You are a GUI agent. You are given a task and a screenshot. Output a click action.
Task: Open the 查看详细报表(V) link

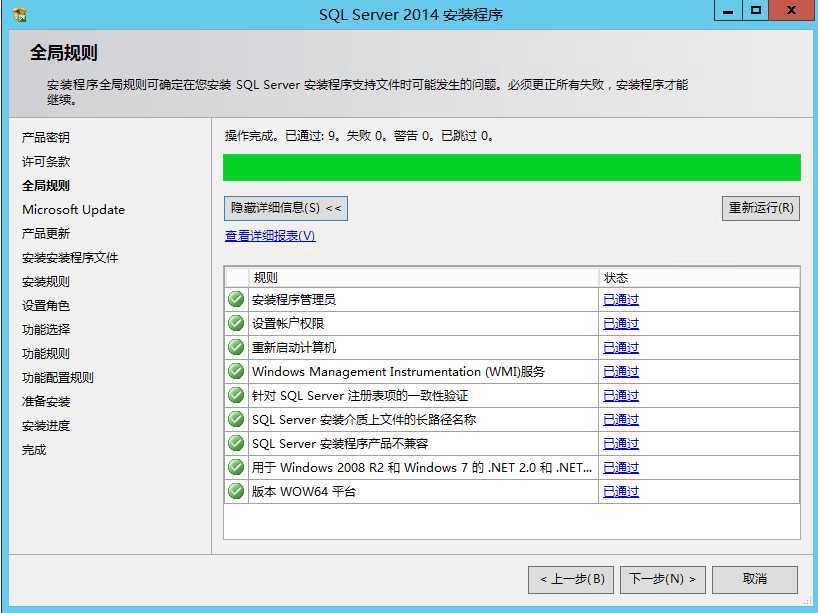click(x=270, y=236)
